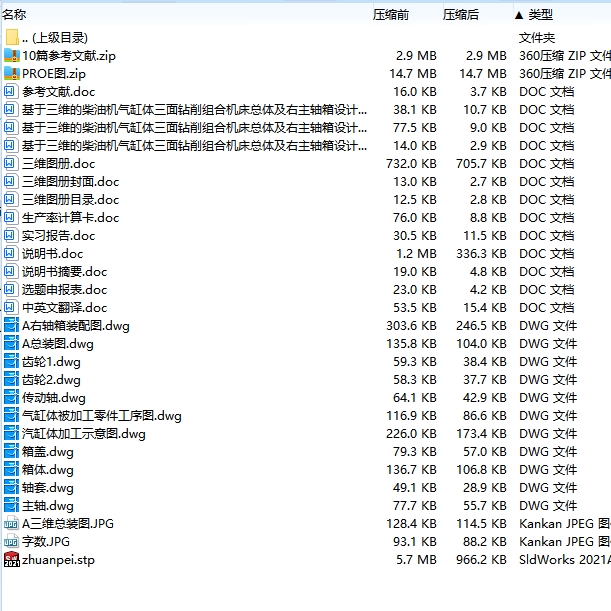The height and width of the screenshot is (611, 611).
Task: Click the 705.7 KB compressed size value
Action: click(x=481, y=164)
